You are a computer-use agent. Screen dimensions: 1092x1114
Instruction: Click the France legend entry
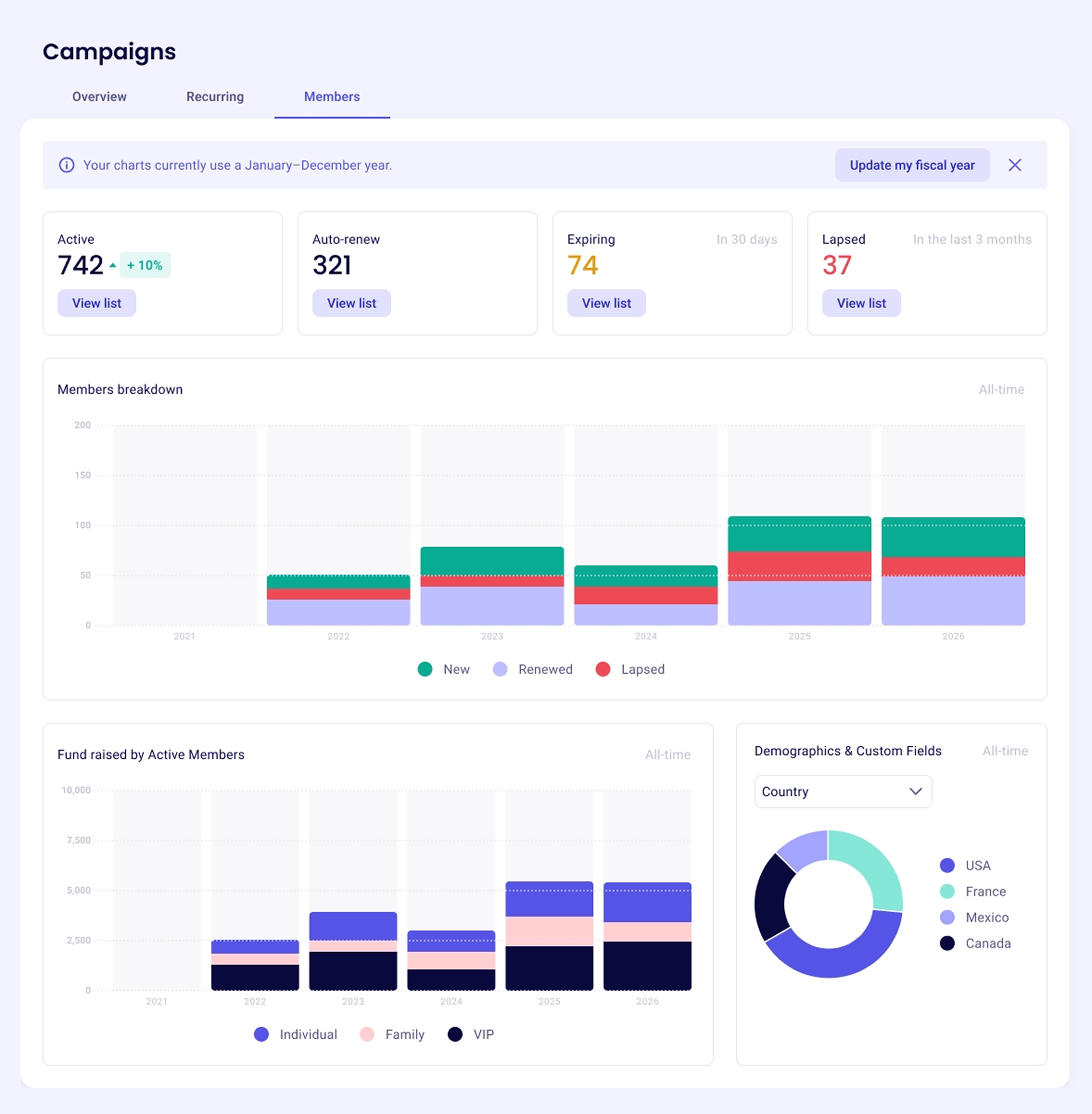973,891
